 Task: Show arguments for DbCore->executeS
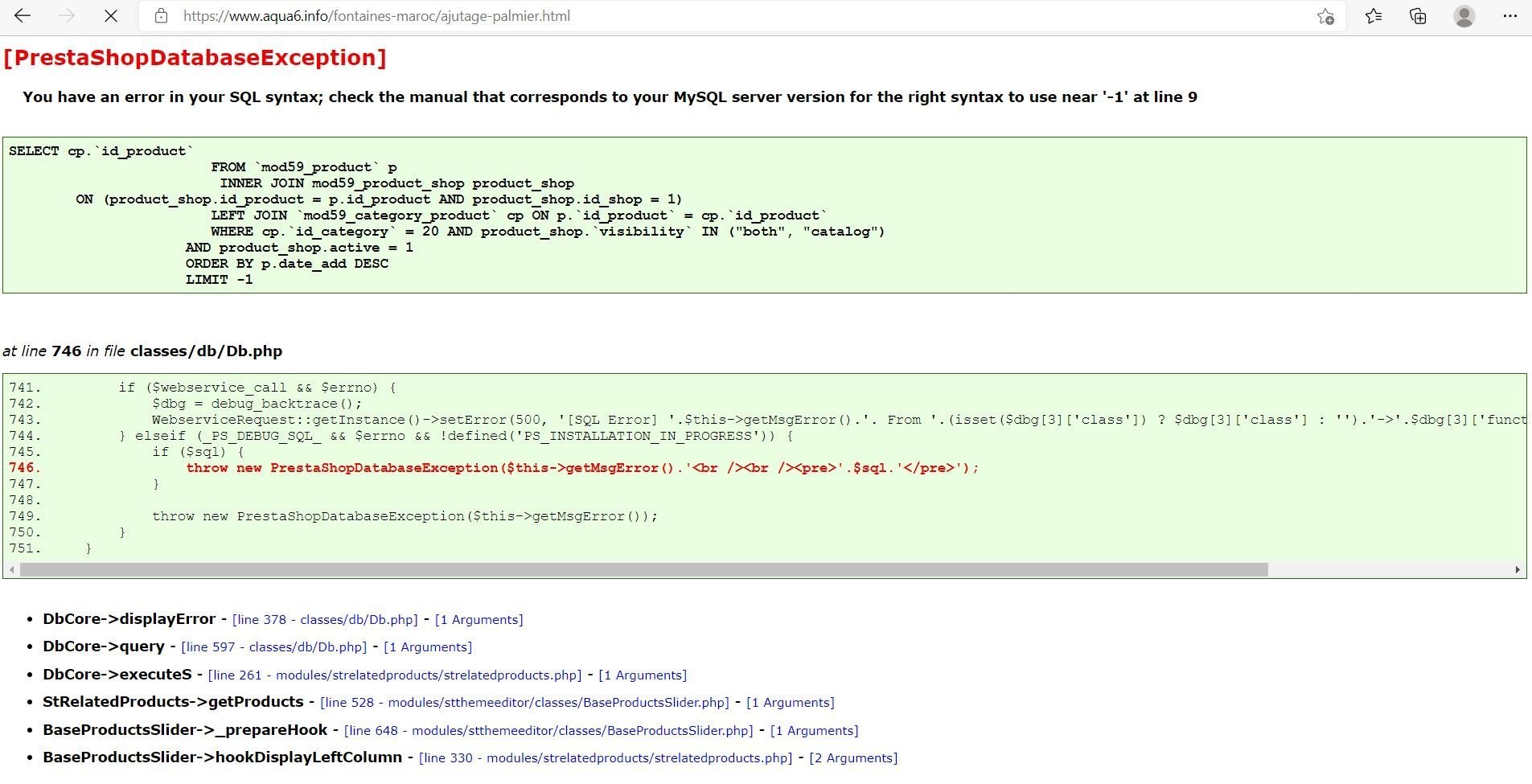click(643, 675)
